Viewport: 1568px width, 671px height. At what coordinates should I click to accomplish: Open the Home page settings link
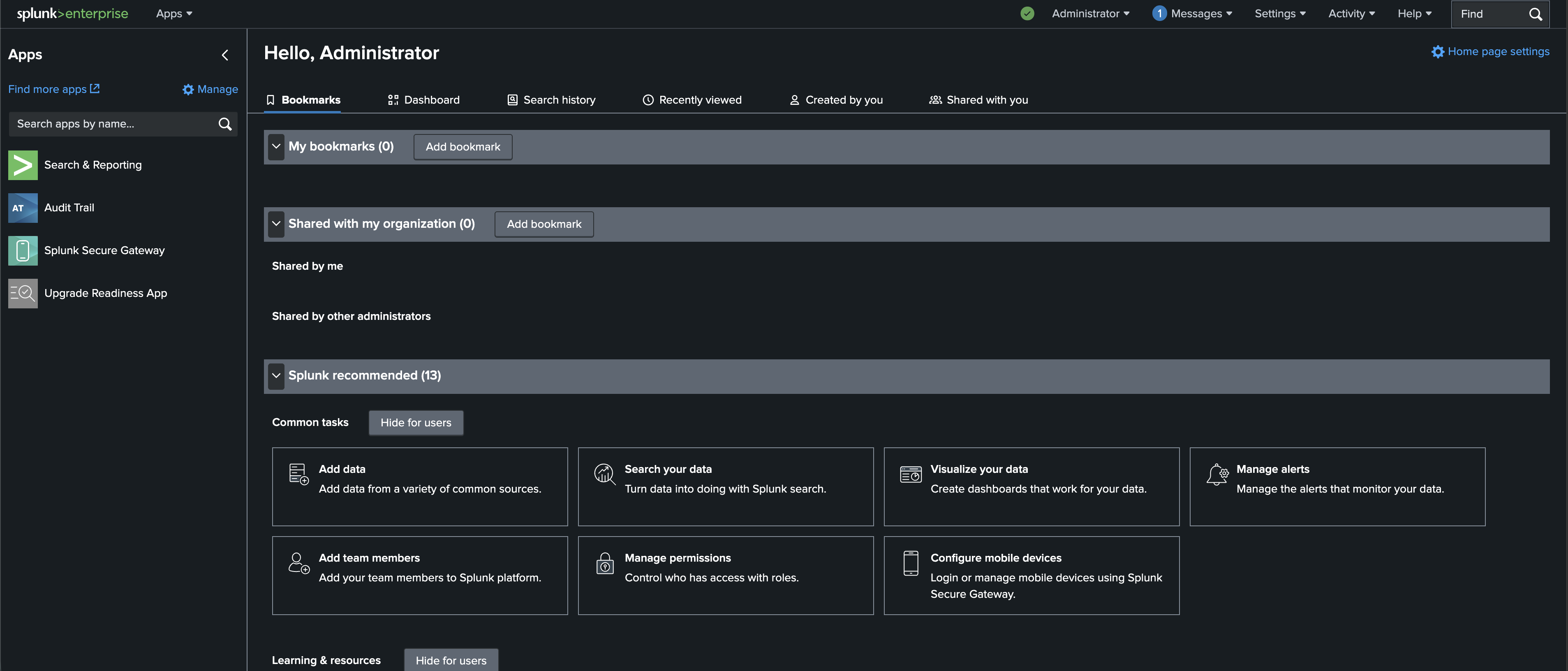tap(1489, 52)
